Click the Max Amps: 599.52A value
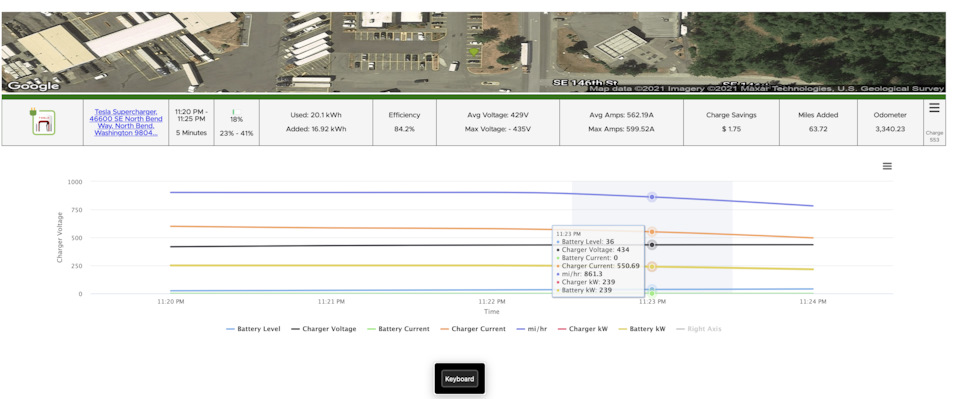The width and height of the screenshot is (960, 399). pos(621,129)
